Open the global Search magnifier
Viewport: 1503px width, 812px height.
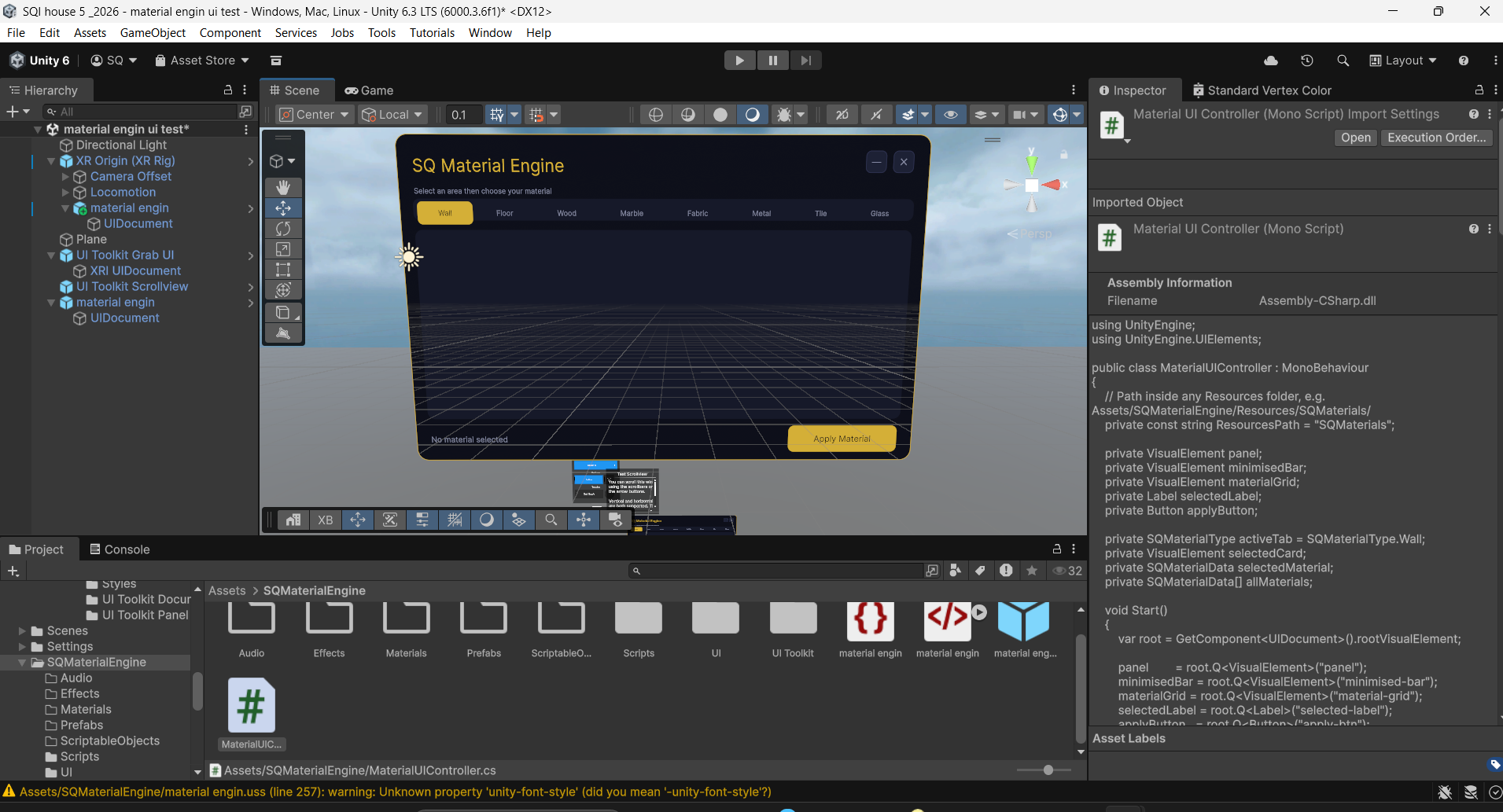click(1343, 61)
